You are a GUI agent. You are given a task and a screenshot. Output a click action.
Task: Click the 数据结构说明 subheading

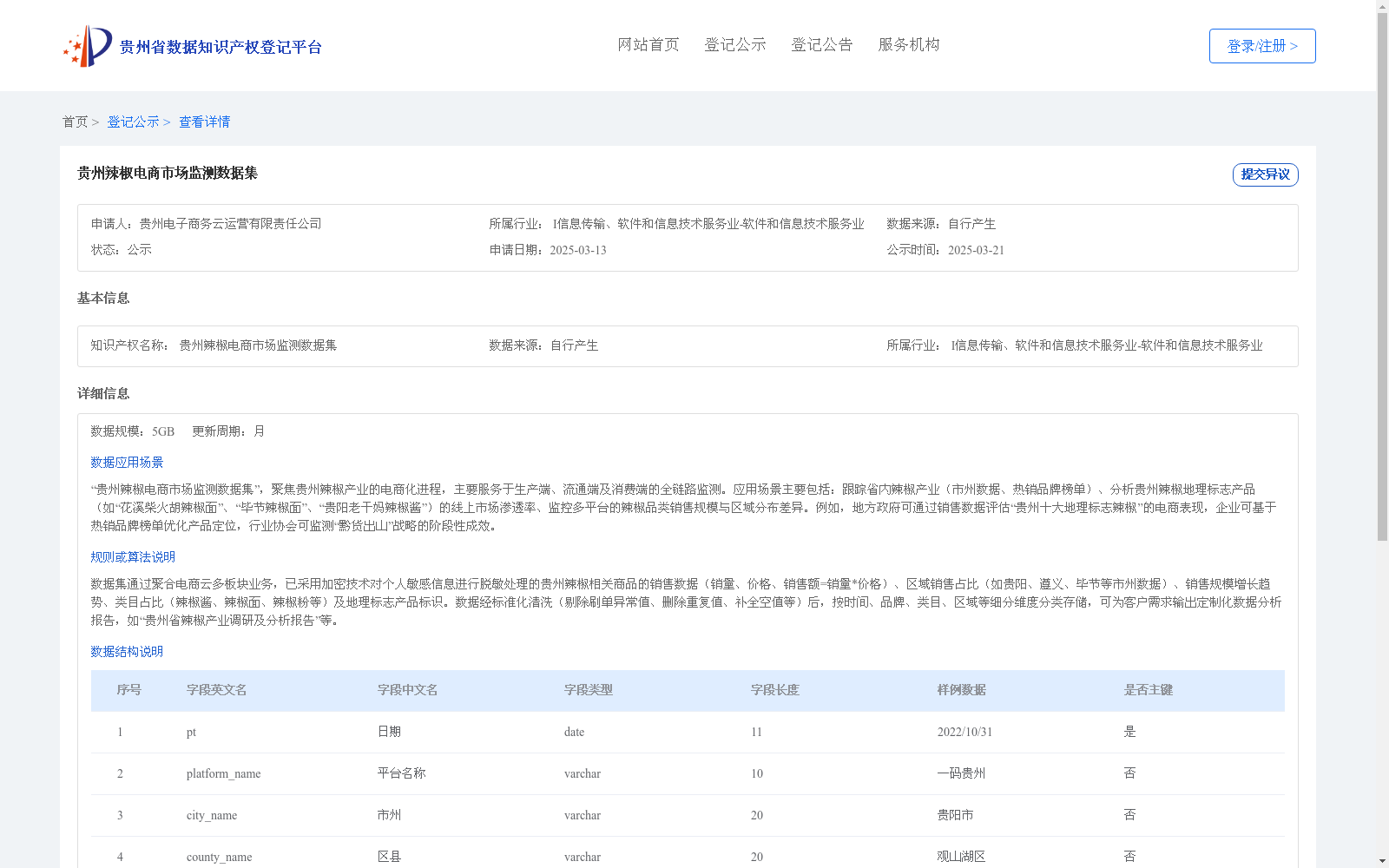tap(127, 652)
